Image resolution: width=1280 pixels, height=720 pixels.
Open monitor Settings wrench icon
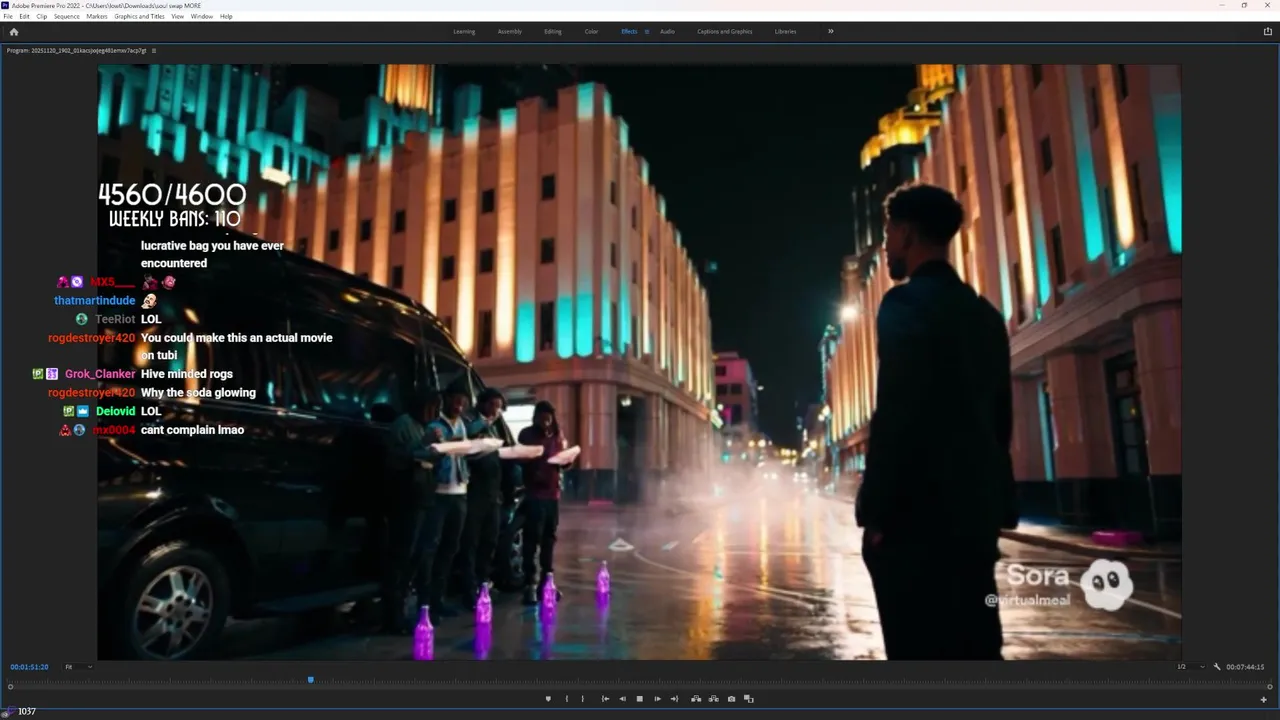[x=1217, y=667]
